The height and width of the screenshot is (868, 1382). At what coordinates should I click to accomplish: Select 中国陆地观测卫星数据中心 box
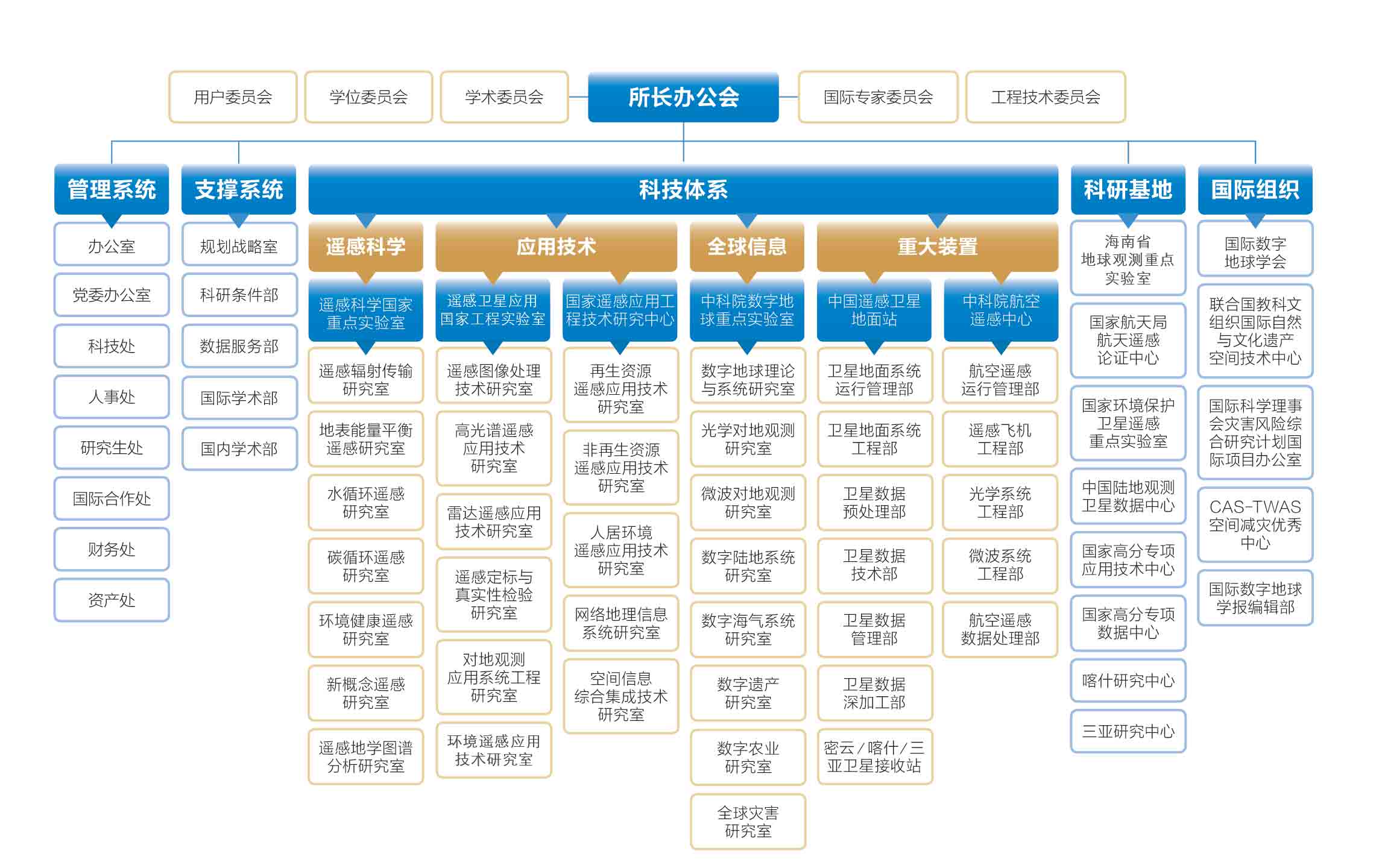pyautogui.click(x=1128, y=496)
